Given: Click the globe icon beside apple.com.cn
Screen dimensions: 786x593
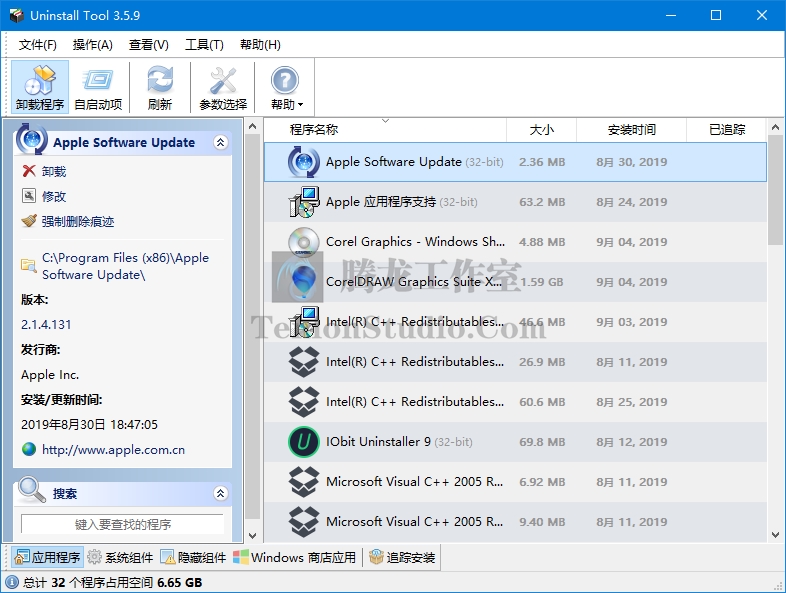Looking at the screenshot, I should pos(29,449).
